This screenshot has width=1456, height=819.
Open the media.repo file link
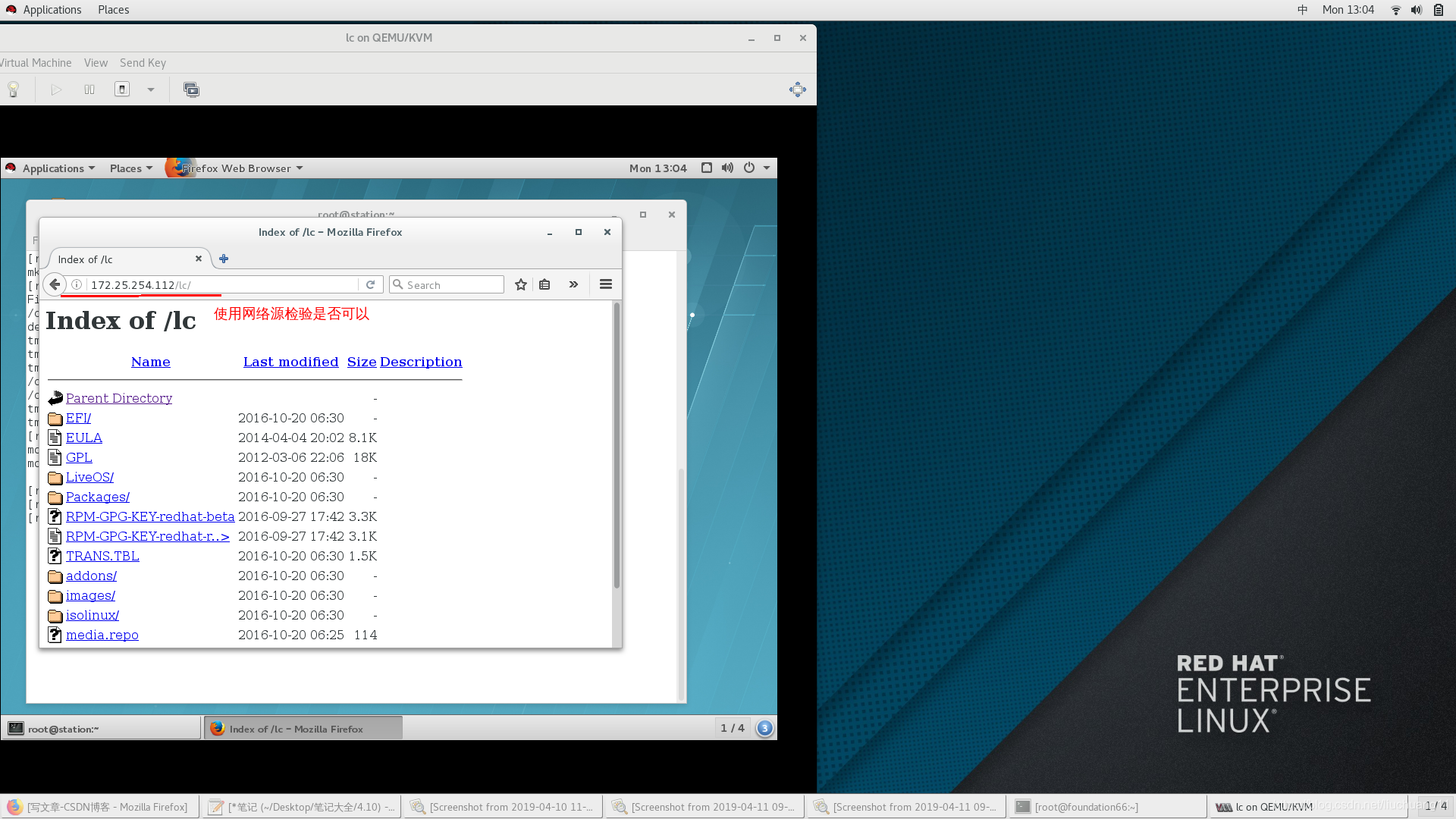[x=102, y=635]
